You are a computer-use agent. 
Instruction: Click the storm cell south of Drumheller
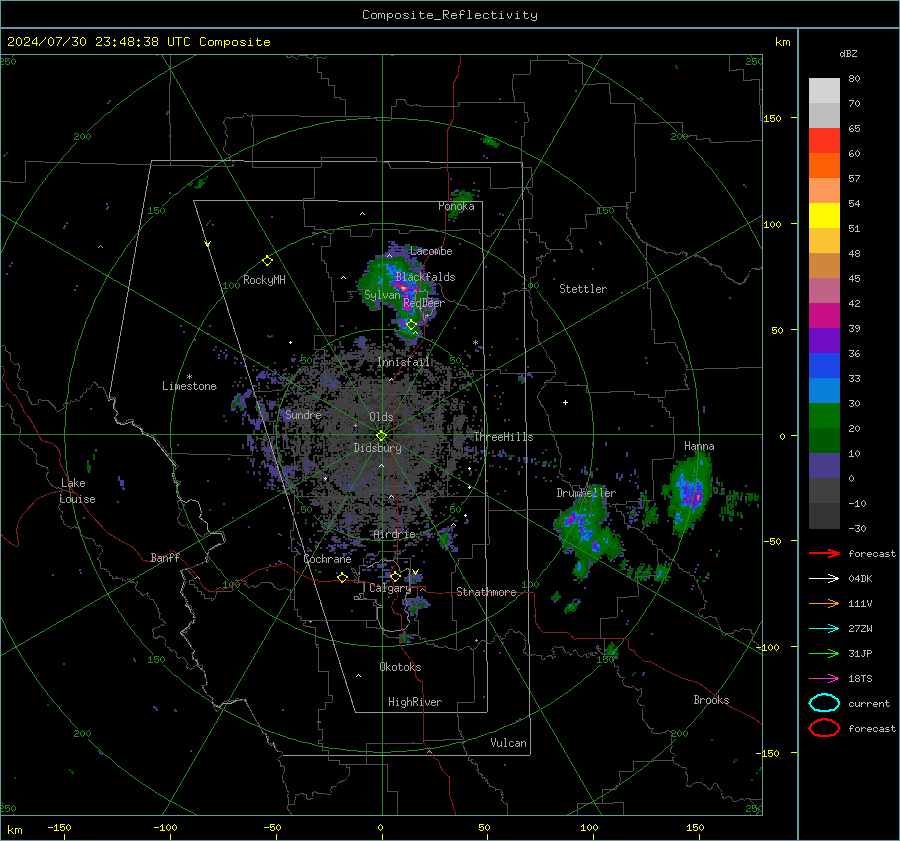(587, 534)
